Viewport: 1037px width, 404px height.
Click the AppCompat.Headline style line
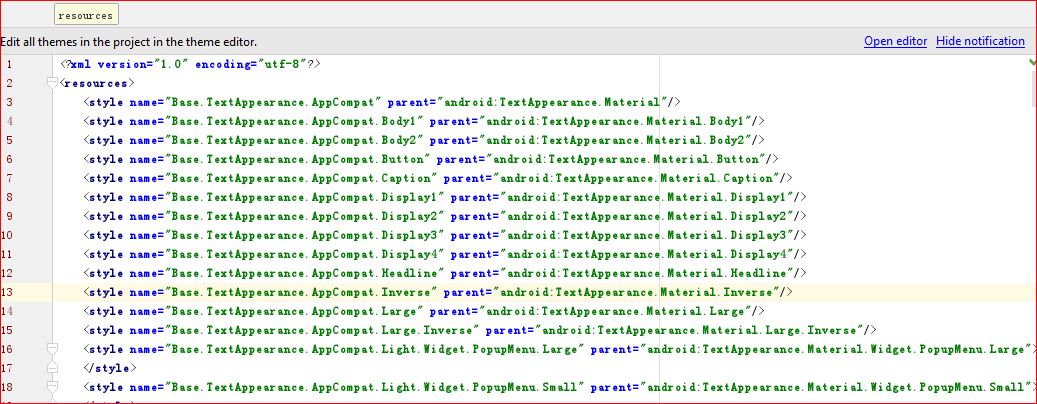pos(445,273)
